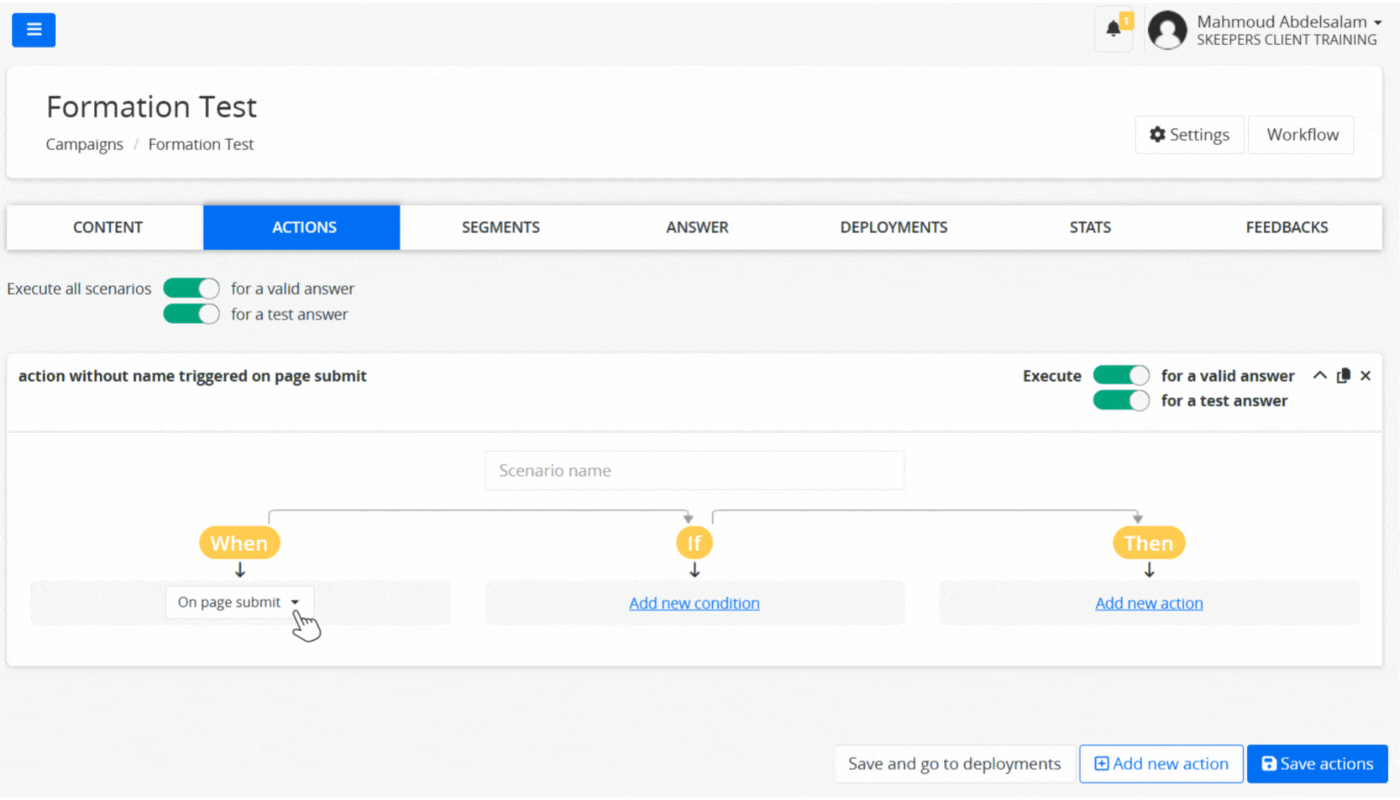Collapse the scenario panel with the chevron

pos(1320,376)
